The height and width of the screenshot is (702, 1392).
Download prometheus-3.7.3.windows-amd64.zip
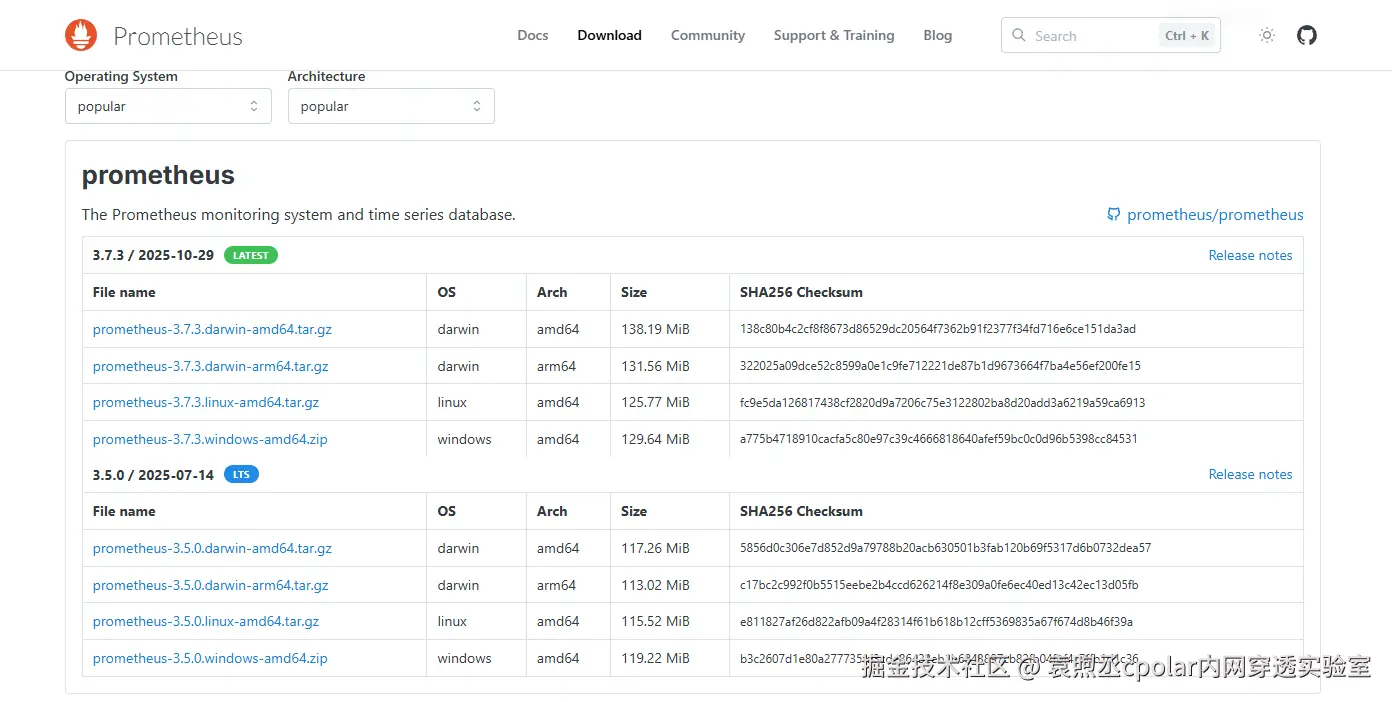[210, 439]
